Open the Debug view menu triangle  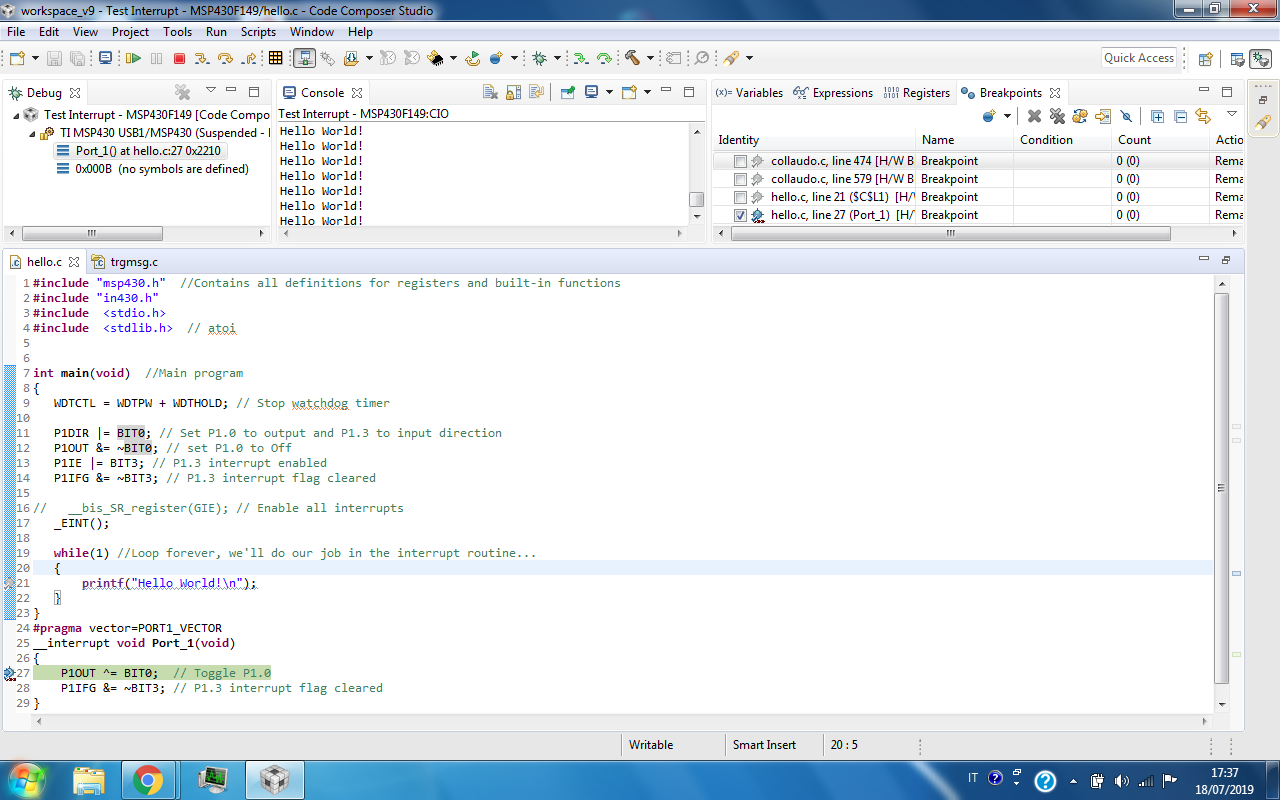coord(210,92)
